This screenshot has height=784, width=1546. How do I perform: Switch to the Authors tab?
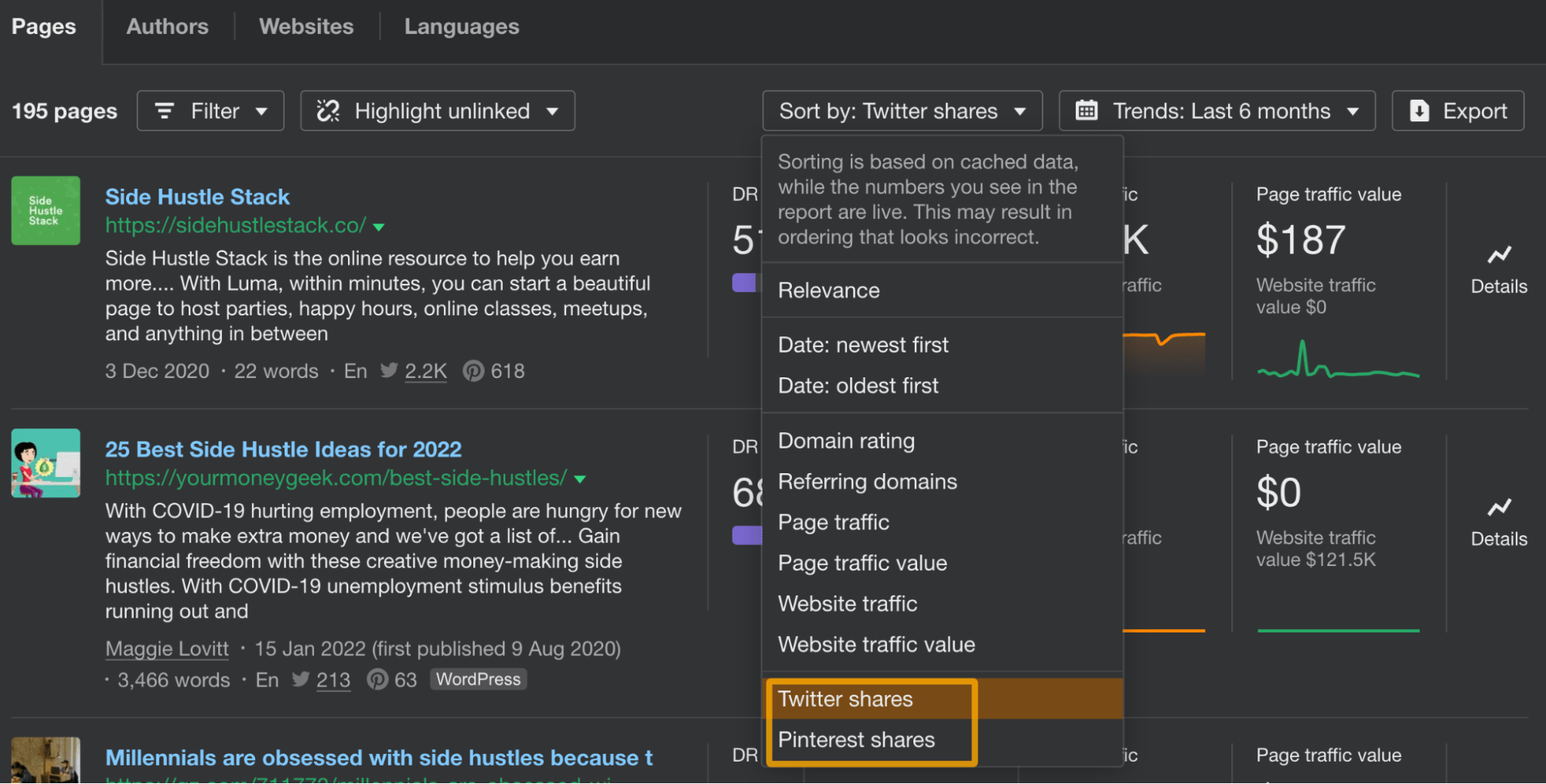[167, 26]
